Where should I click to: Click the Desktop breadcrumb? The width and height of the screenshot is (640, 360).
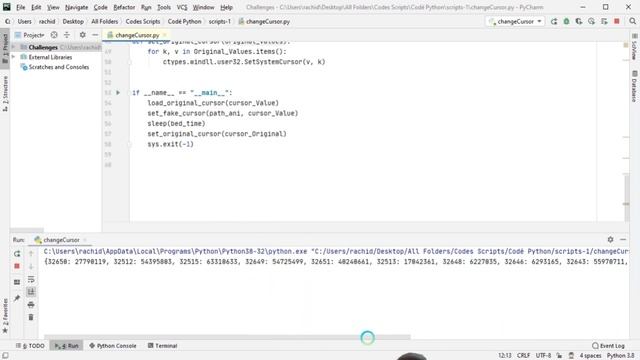click(73, 21)
